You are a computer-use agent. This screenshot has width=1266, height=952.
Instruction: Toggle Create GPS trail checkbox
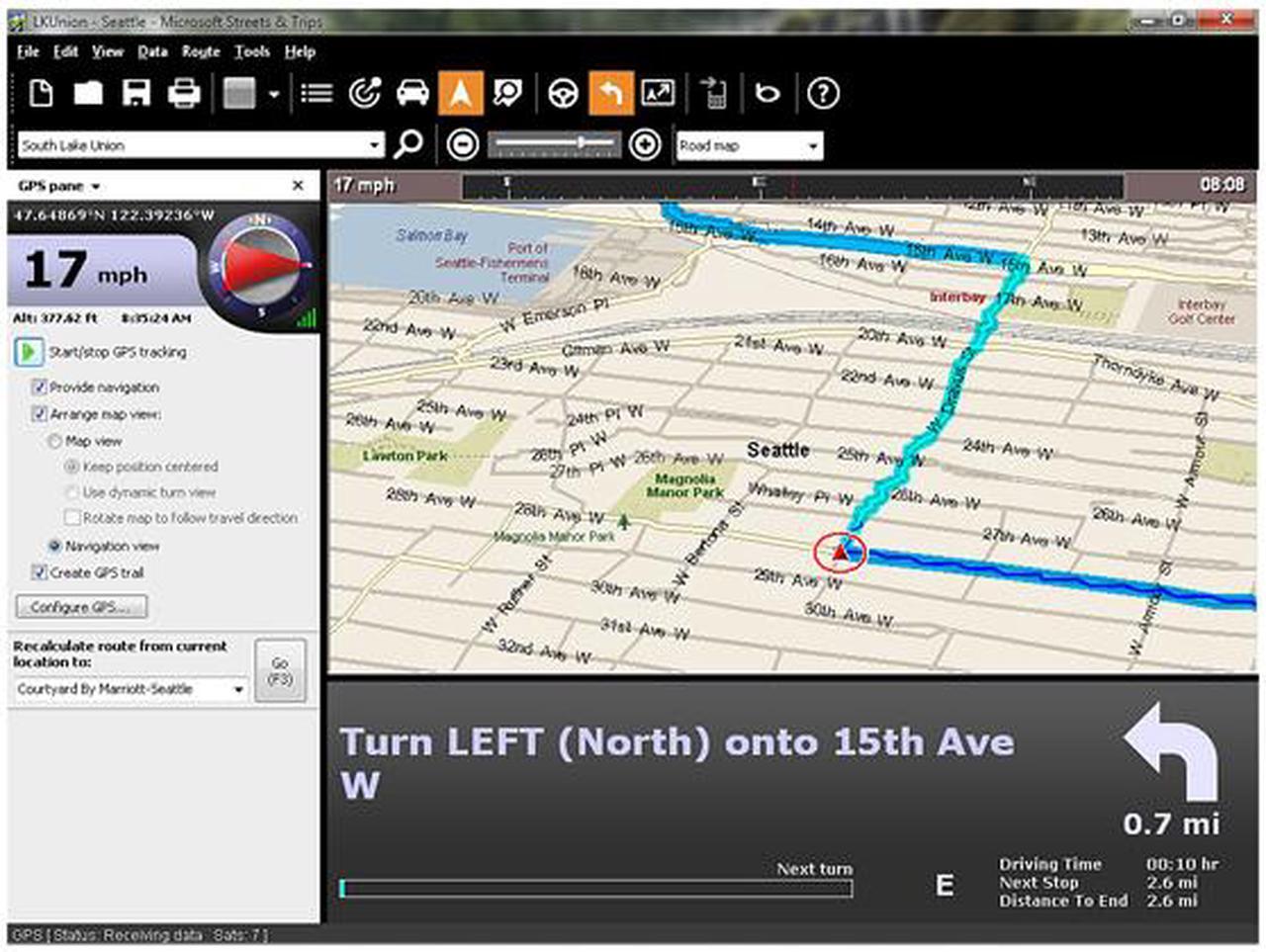(40, 572)
